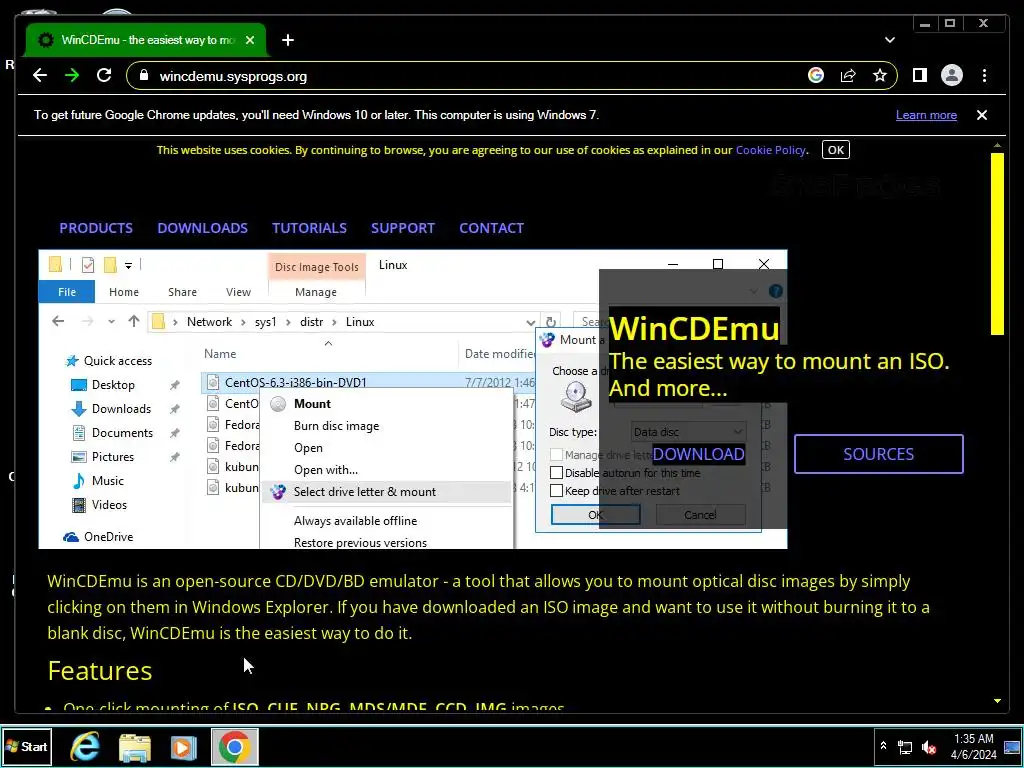Click the green forward arrow in Chrome
1024x768 pixels.
[x=72, y=76]
